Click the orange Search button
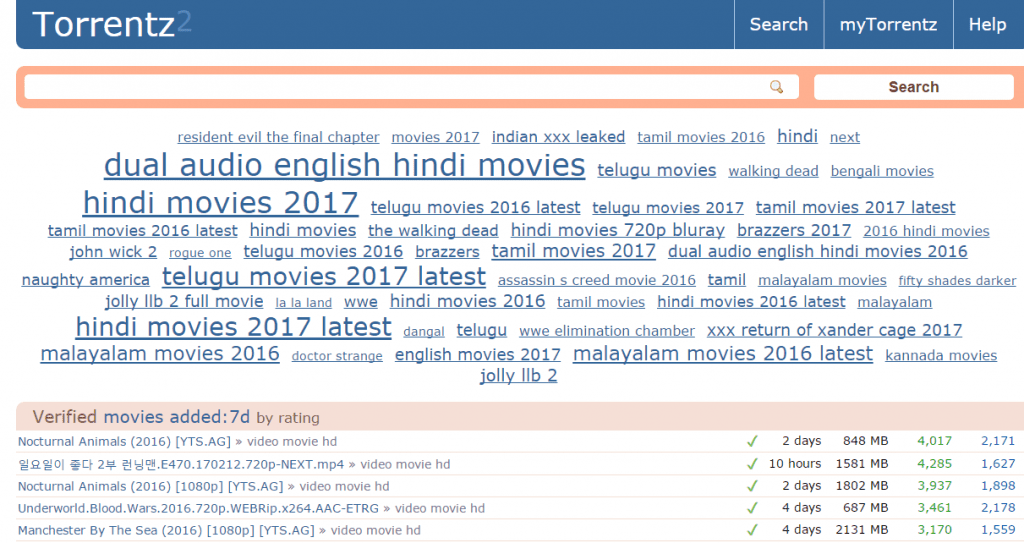The width and height of the screenshot is (1024, 543). 913,87
